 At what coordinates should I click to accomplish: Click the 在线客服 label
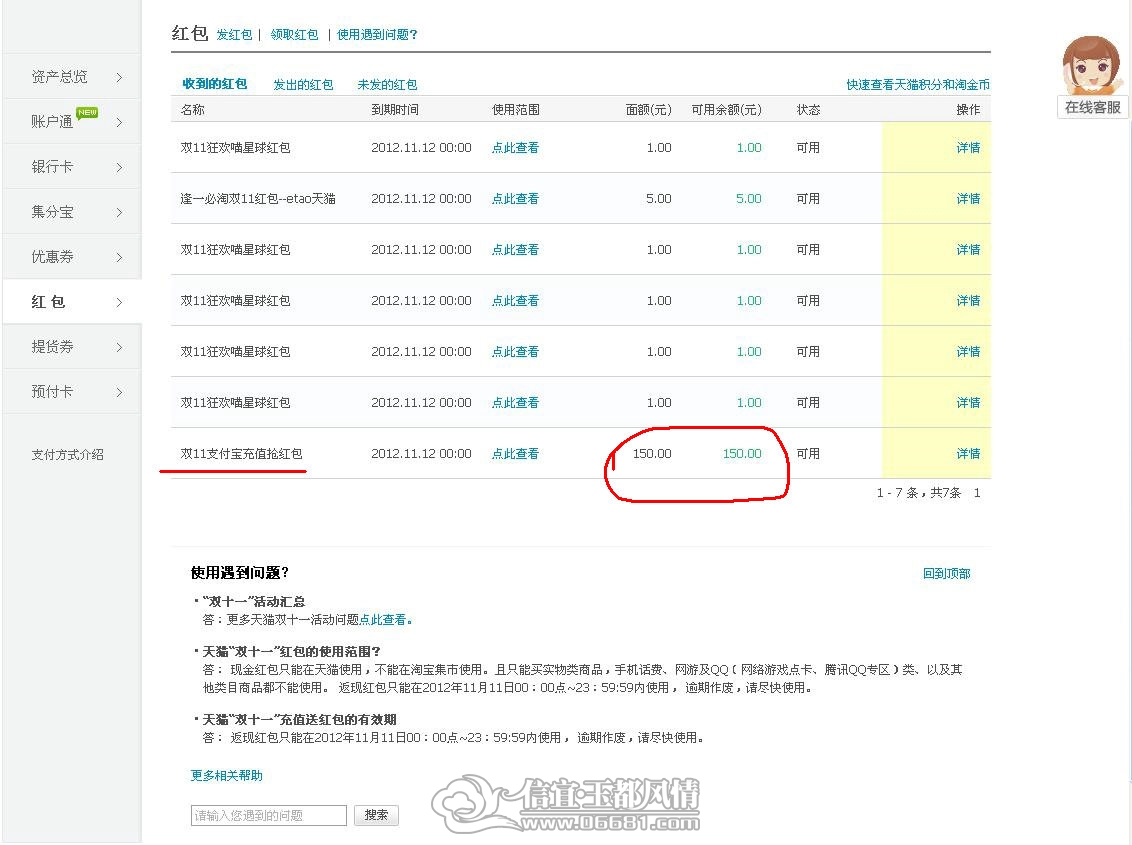click(1093, 108)
